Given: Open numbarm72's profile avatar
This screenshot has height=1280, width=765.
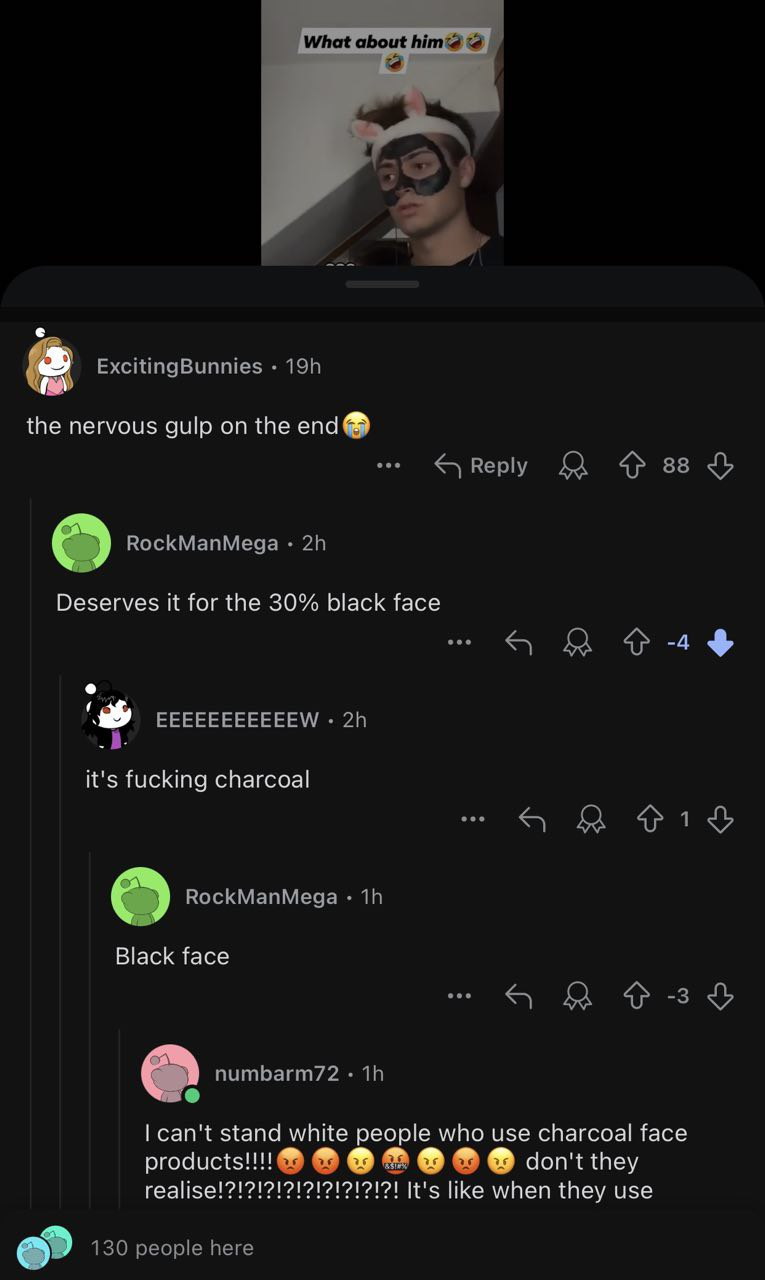Looking at the screenshot, I should (x=170, y=1074).
